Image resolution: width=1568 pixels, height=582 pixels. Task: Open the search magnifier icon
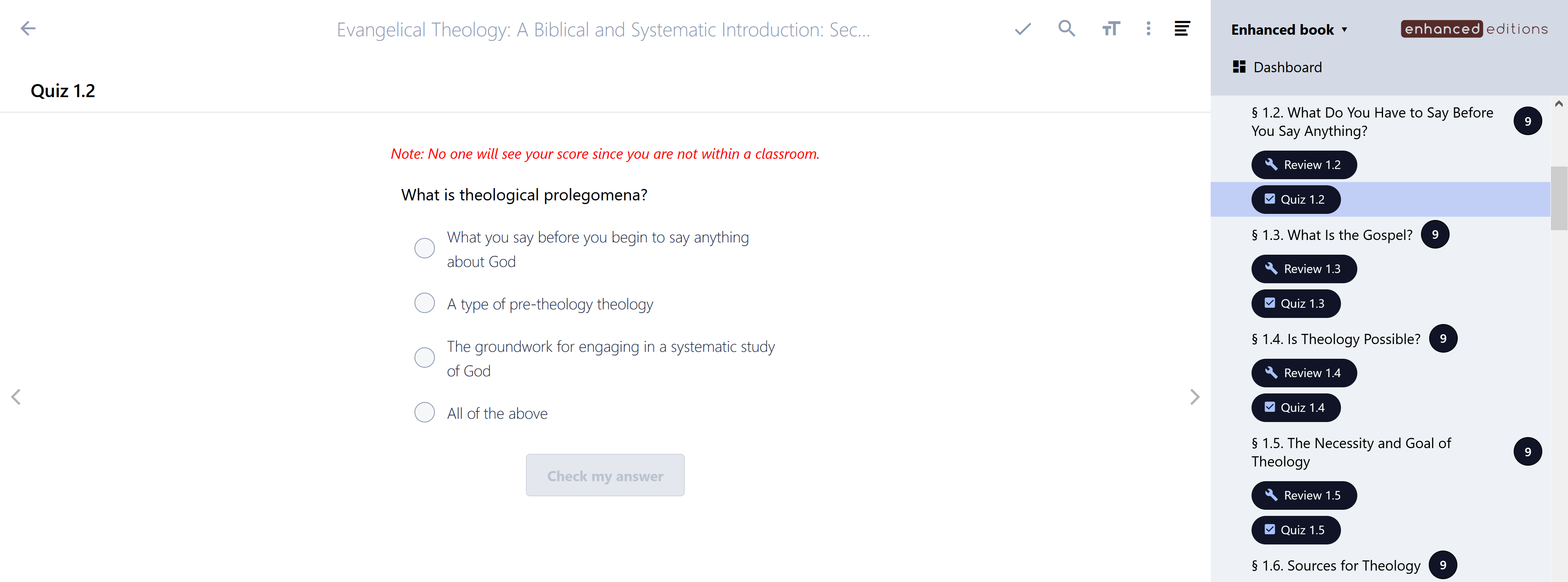click(x=1067, y=29)
